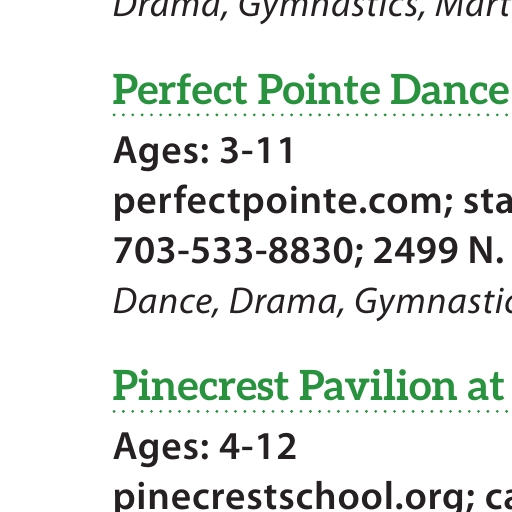Click the word Pointe in green heading
This screenshot has height=512, width=512.
coord(319,89)
